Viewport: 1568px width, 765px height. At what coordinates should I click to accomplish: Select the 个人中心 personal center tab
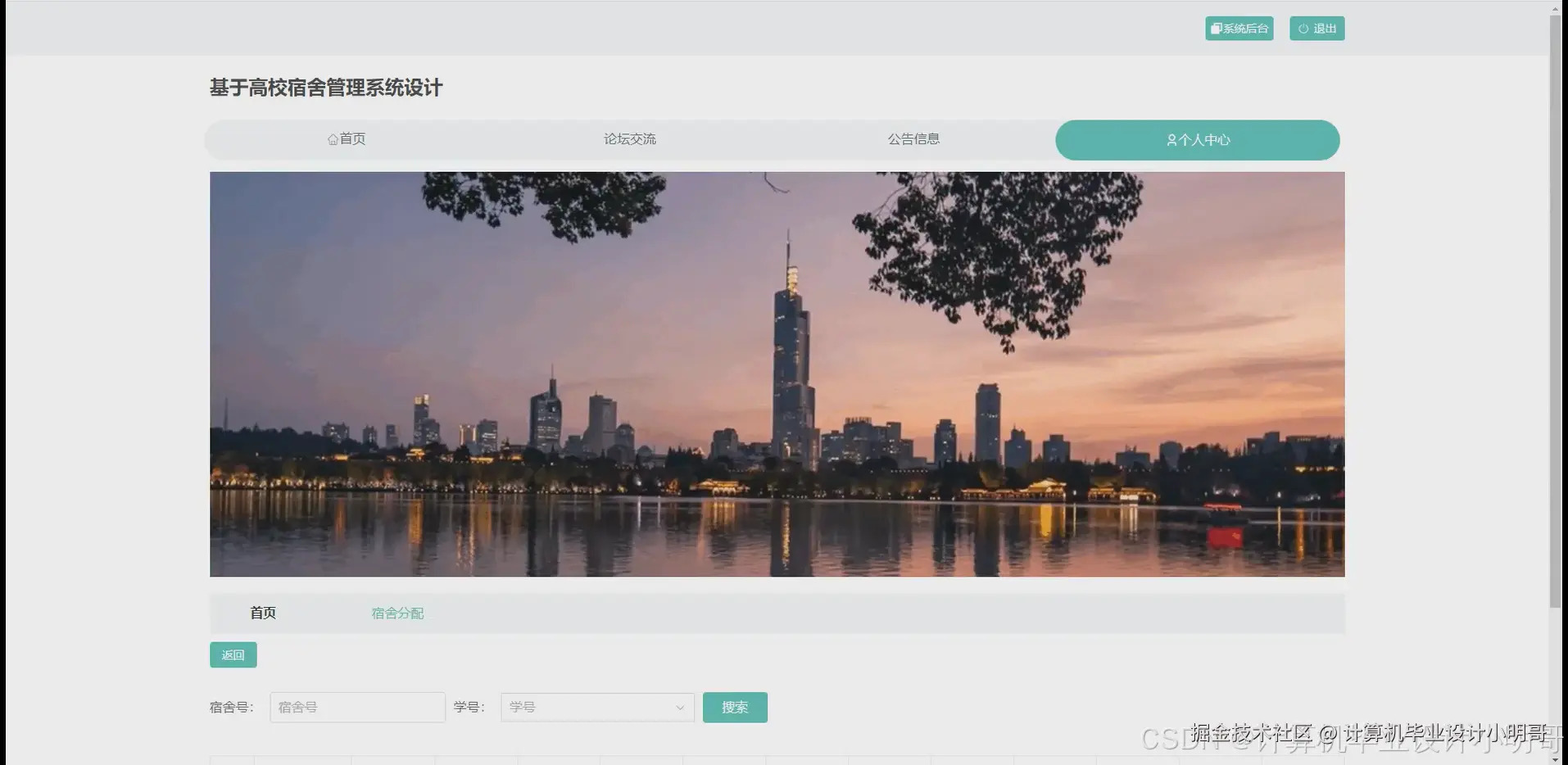pyautogui.click(x=1198, y=140)
